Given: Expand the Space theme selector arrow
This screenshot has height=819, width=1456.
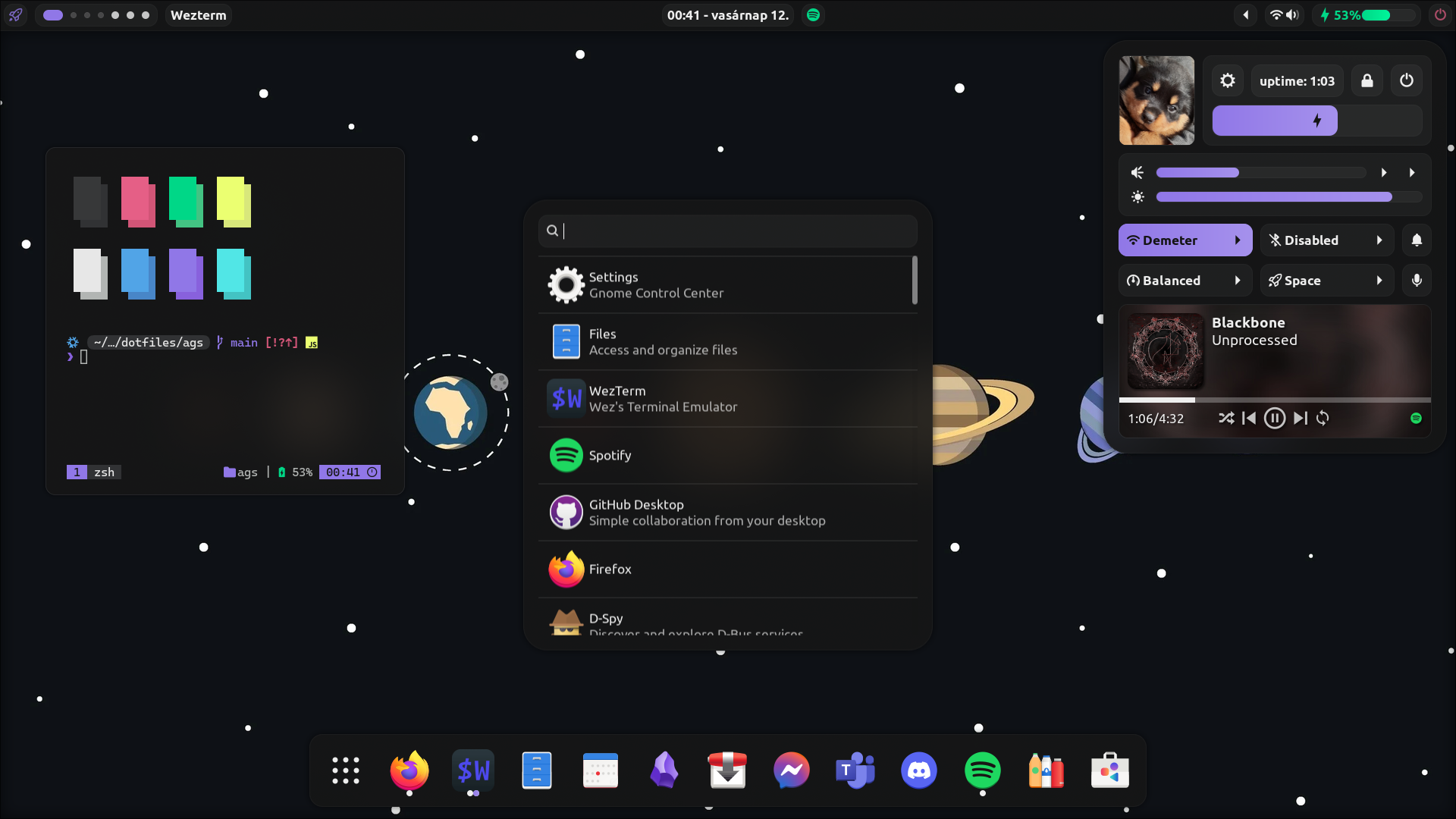Looking at the screenshot, I should click(x=1379, y=280).
